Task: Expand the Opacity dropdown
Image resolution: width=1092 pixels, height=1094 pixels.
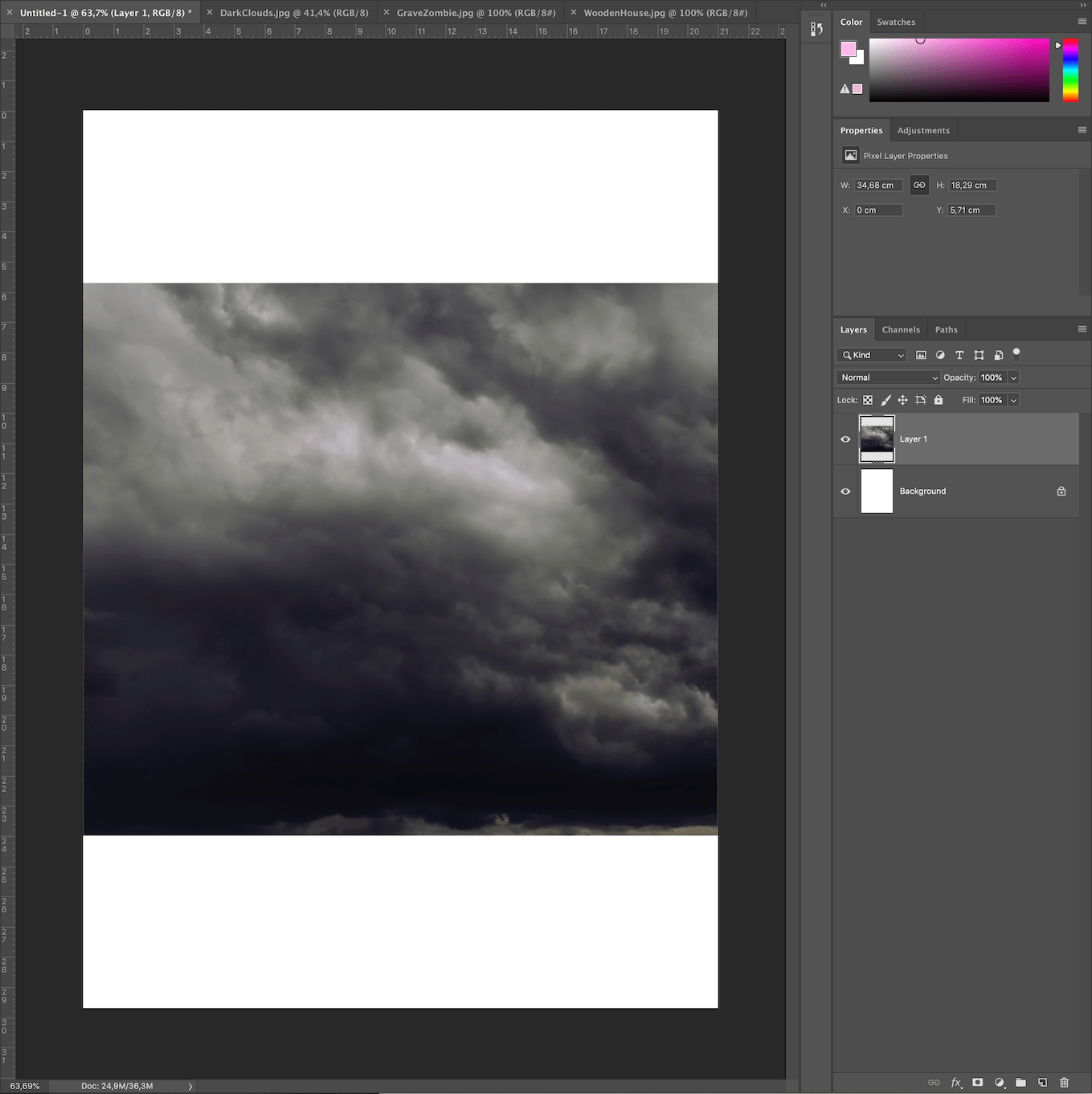Action: tap(1013, 377)
